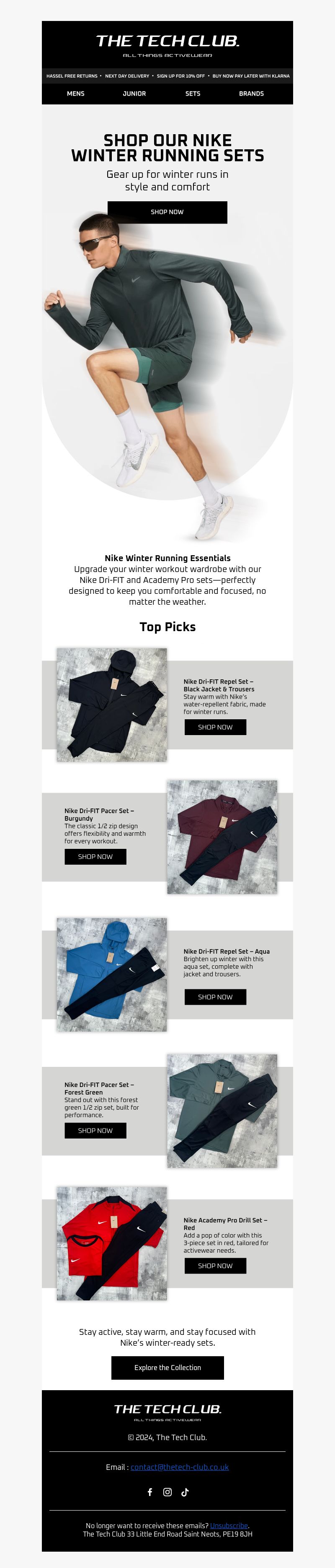Open the BRANDS navigation item

pos(251,94)
